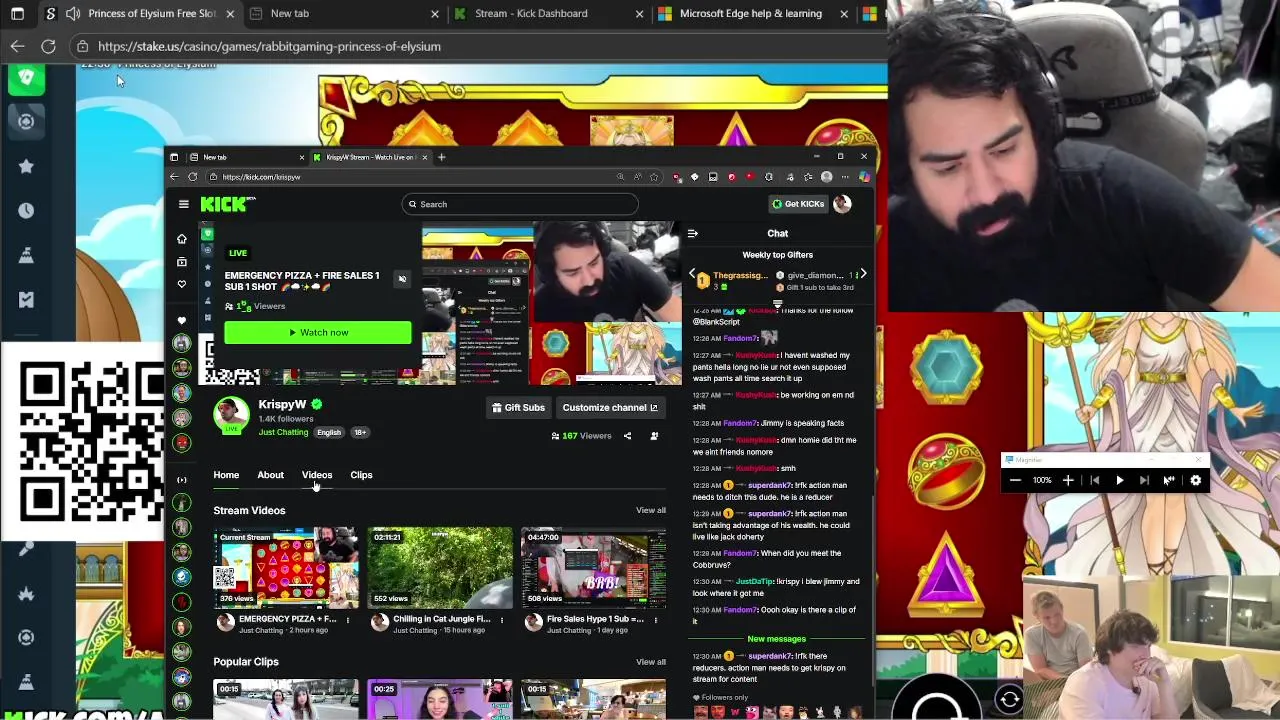Screen dimensions: 1280x720
Task: Show next weekly top gifter
Action: point(863,274)
